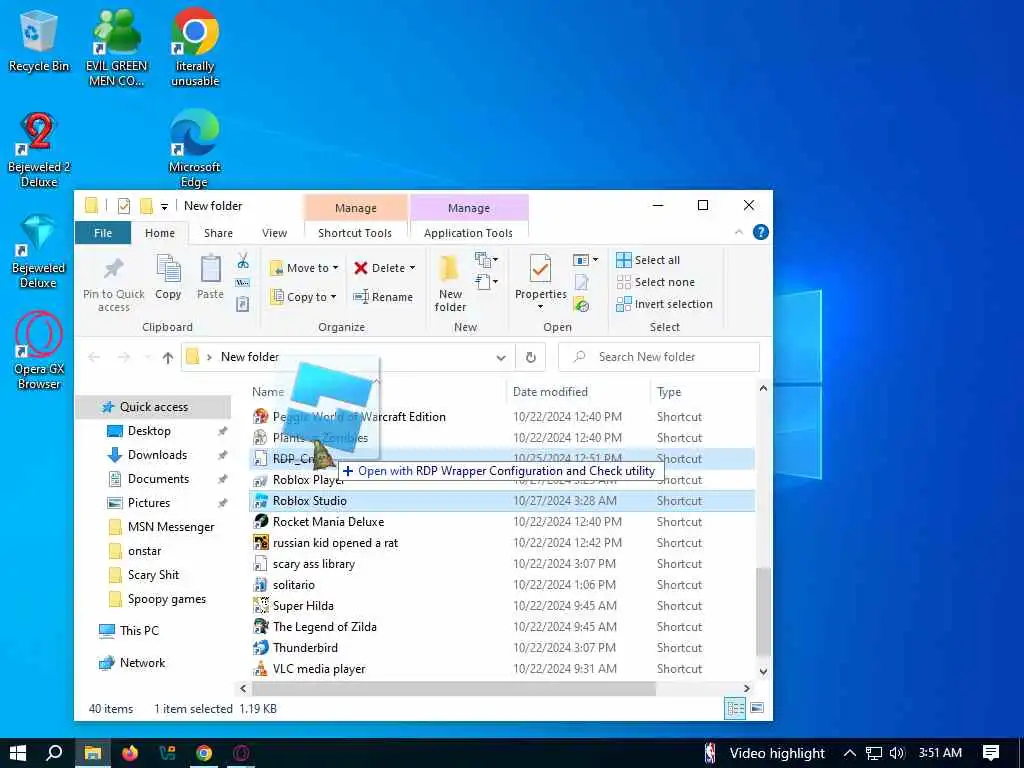Image resolution: width=1024 pixels, height=768 pixels.
Task: Open Chrome from the taskbar
Action: pyautogui.click(x=204, y=753)
